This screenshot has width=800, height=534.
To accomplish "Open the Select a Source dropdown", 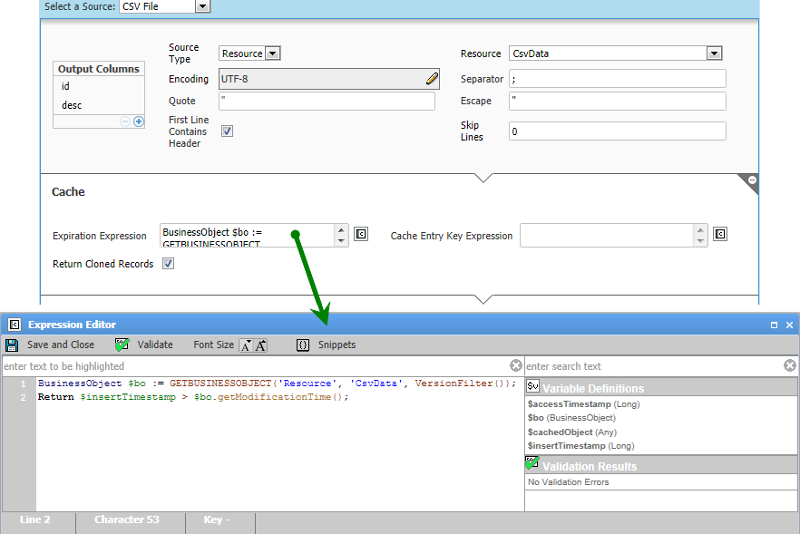I will click(x=203, y=6).
